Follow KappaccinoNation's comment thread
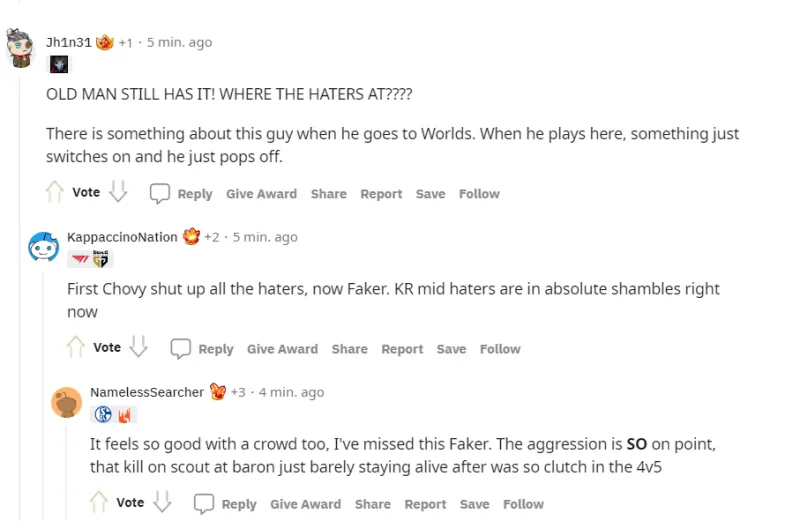The height and width of the screenshot is (521, 800). (x=500, y=349)
